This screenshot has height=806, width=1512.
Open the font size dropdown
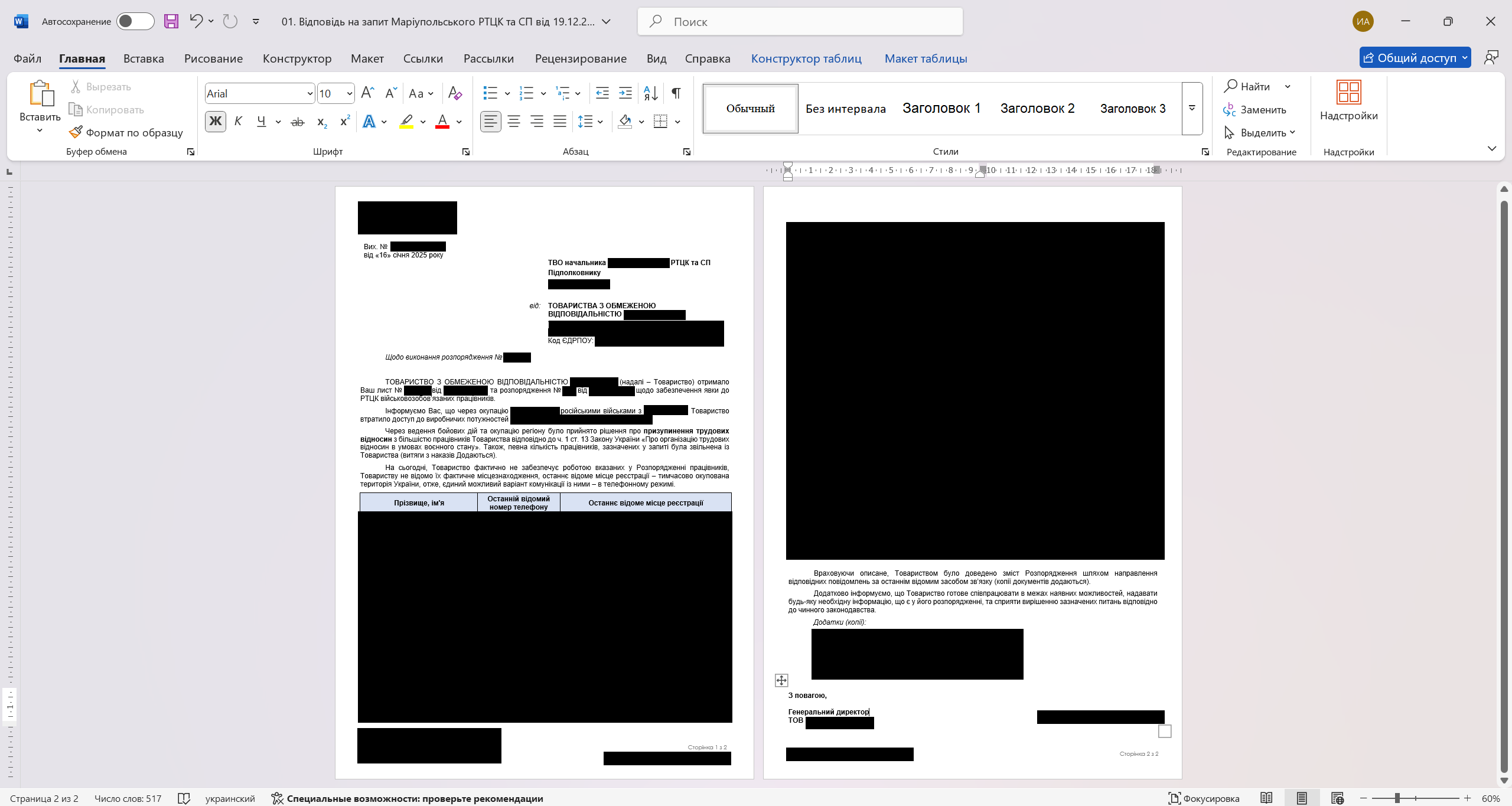tap(350, 93)
